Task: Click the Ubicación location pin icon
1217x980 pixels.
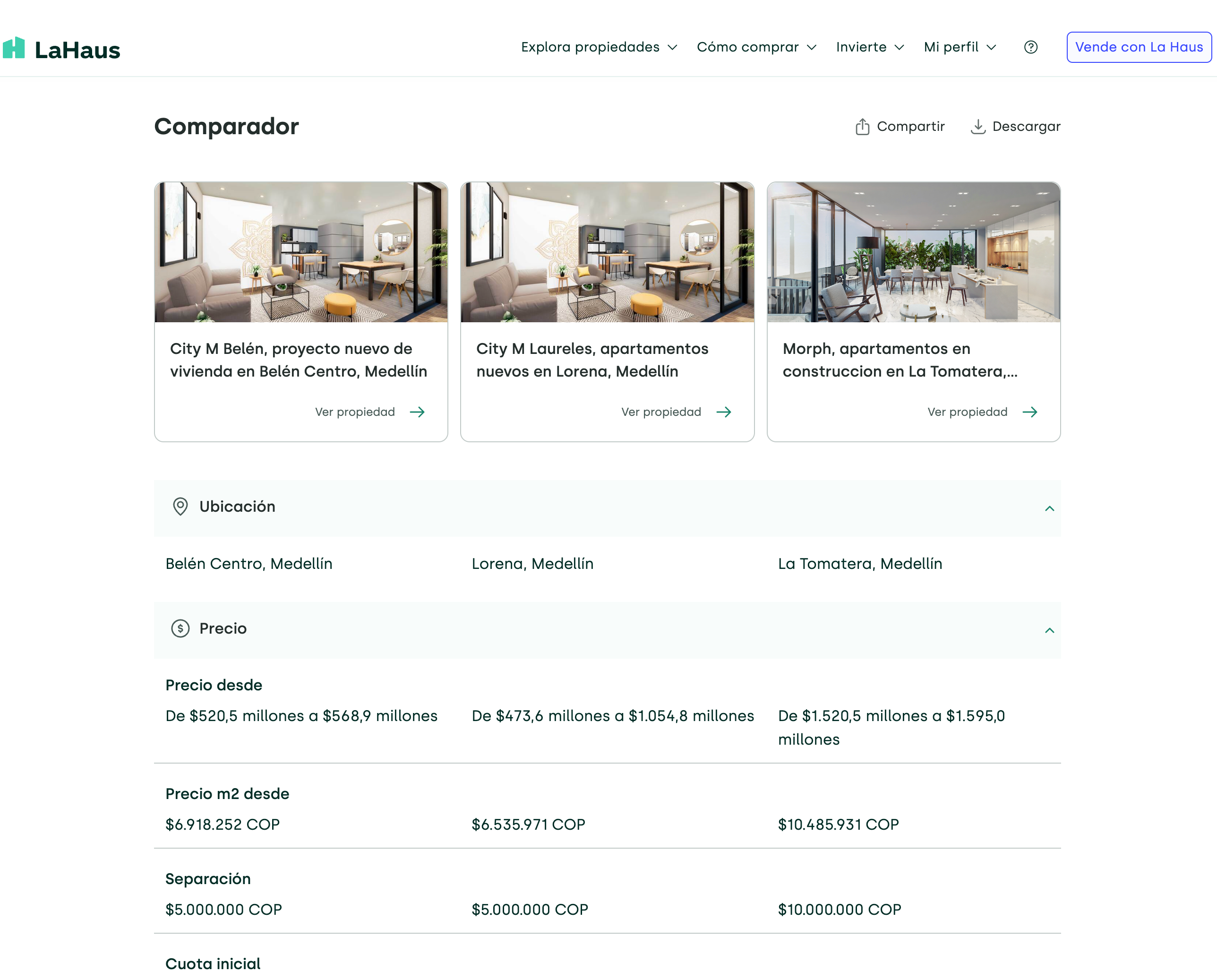Action: 180,507
